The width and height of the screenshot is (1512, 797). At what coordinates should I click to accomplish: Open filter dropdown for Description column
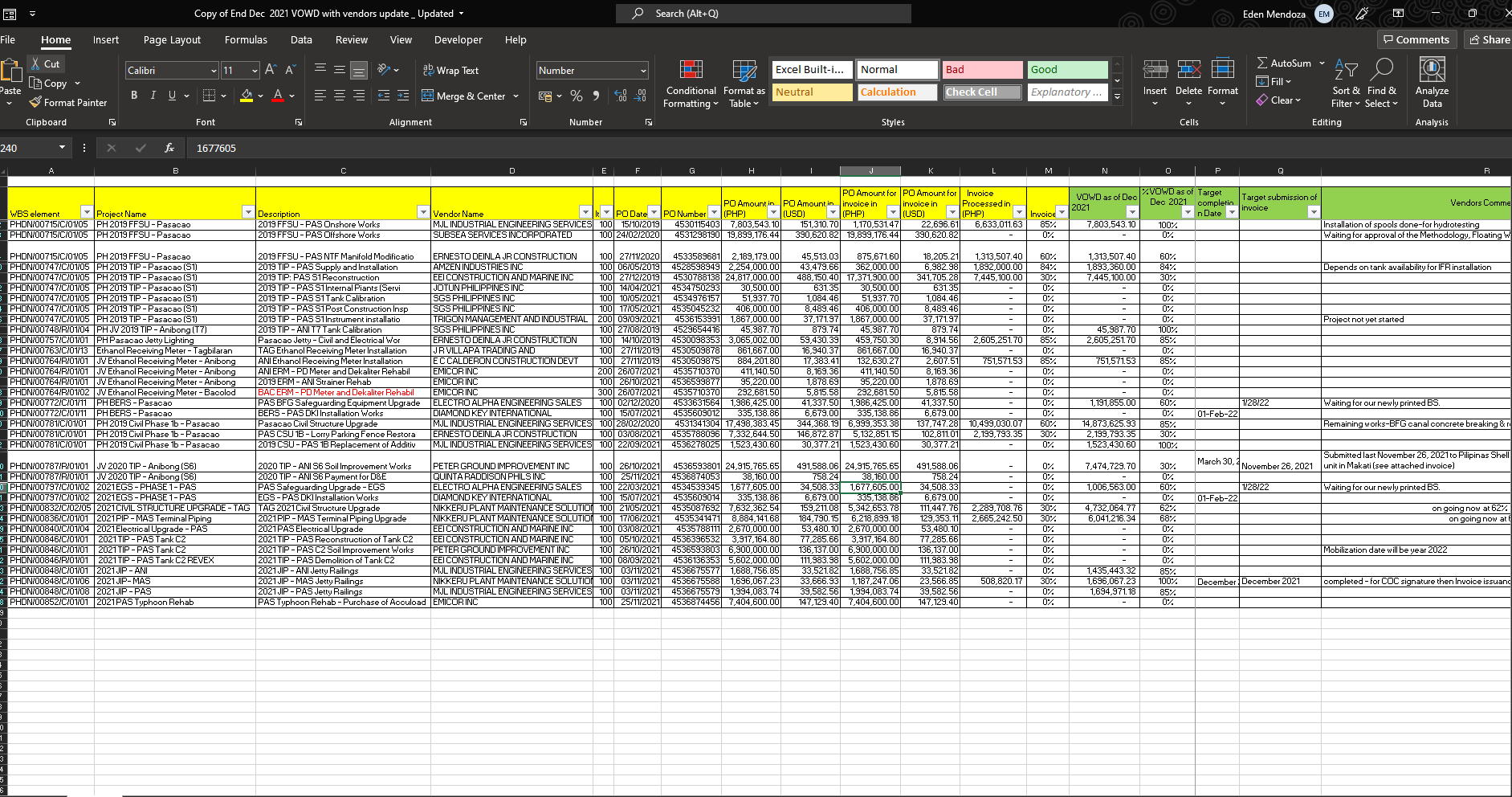(x=423, y=212)
